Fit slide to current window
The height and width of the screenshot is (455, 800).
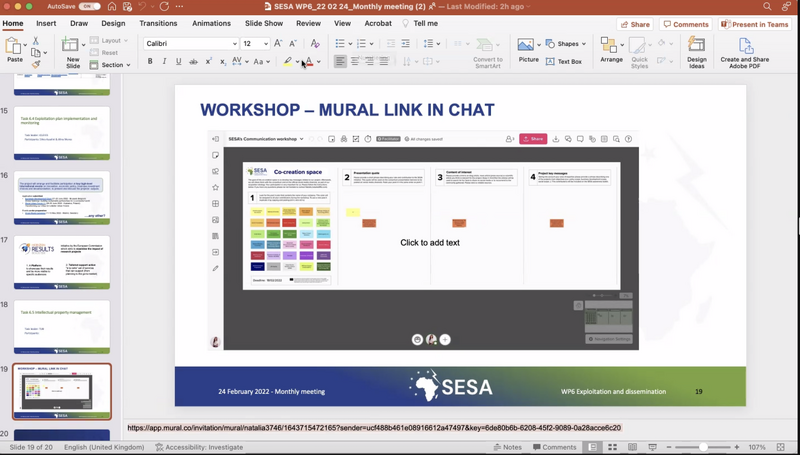(x=780, y=447)
